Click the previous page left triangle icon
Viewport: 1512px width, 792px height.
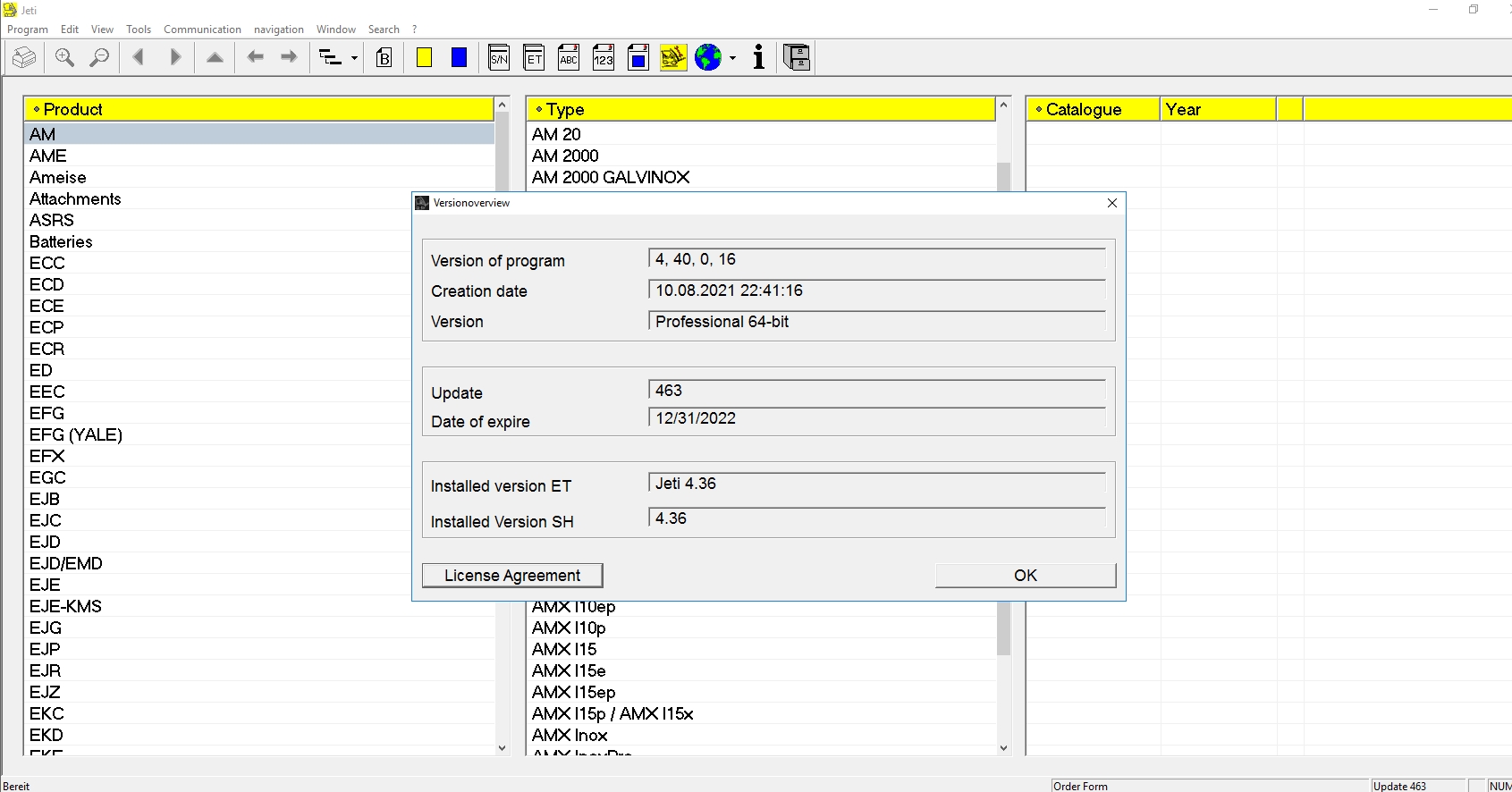point(138,58)
